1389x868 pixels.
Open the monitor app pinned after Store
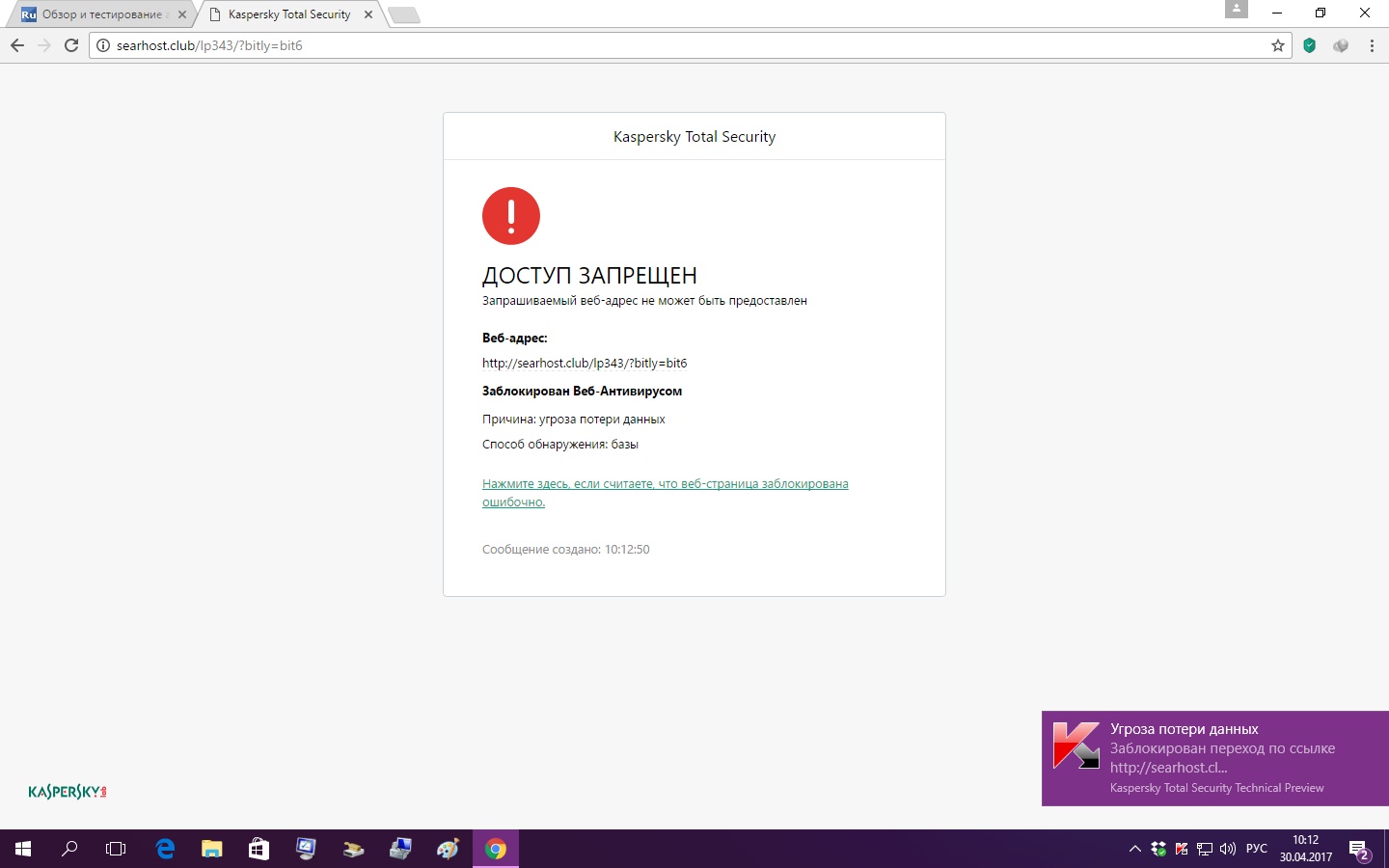point(306,849)
